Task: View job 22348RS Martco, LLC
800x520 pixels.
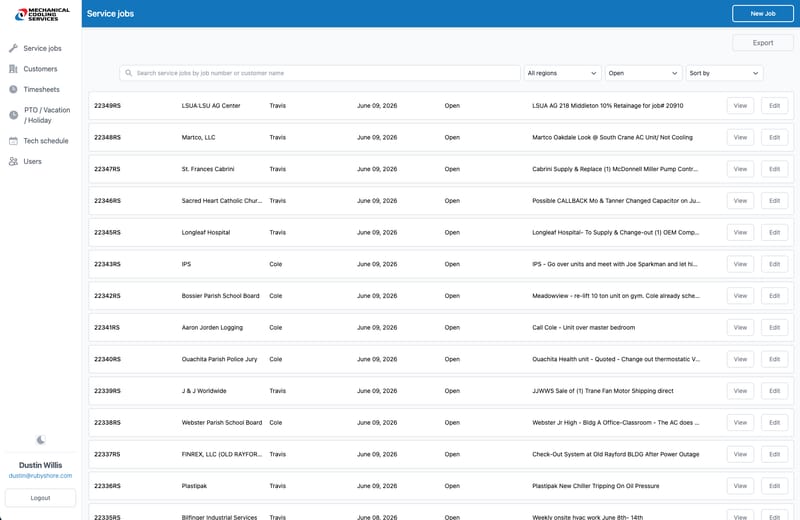Action: coord(740,137)
